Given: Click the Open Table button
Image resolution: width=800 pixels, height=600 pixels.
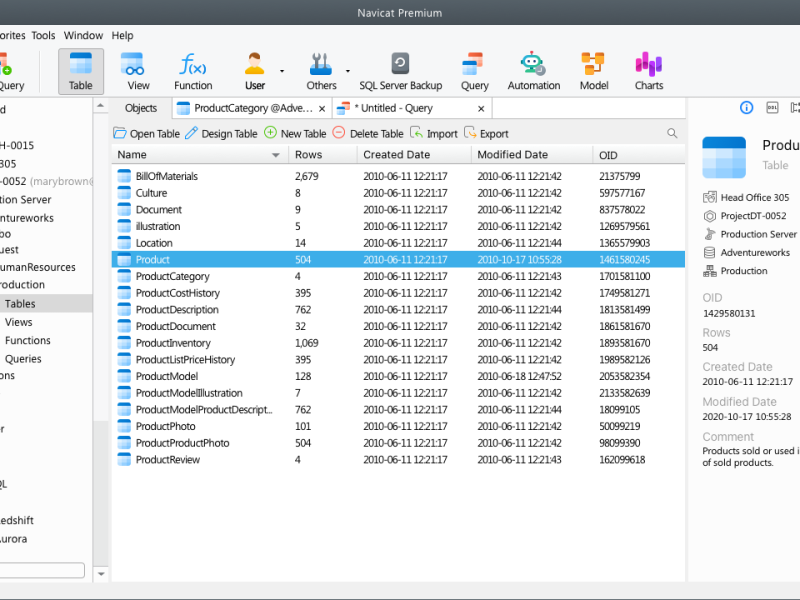Looking at the screenshot, I should click(x=146, y=134).
